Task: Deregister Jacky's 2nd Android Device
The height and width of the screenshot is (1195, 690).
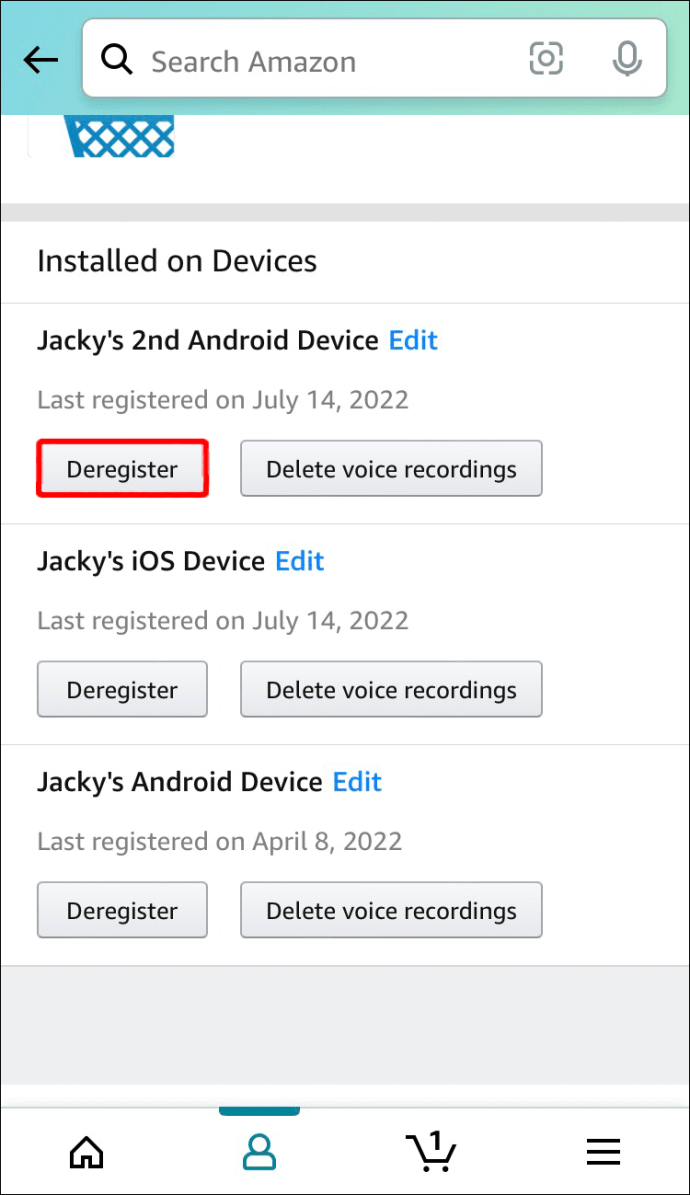Action: click(122, 469)
